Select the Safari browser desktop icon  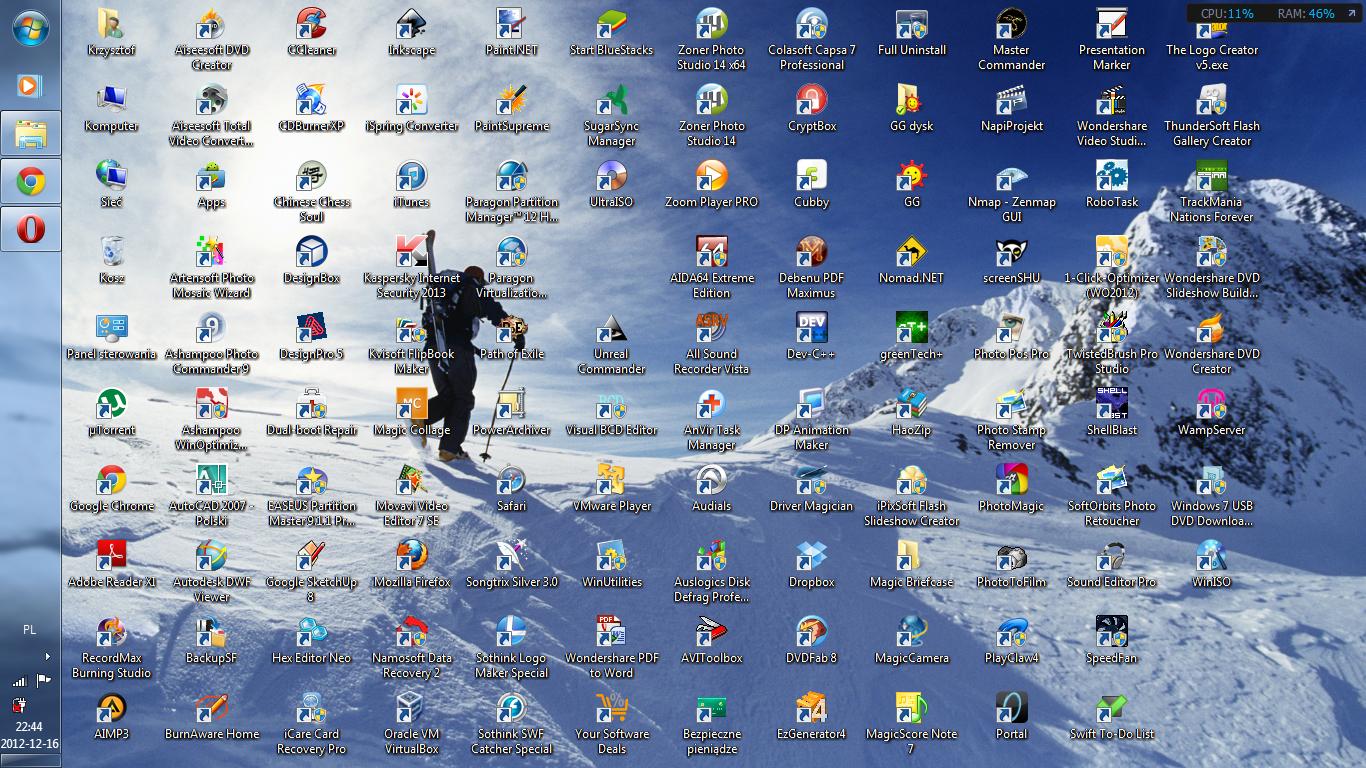point(511,482)
